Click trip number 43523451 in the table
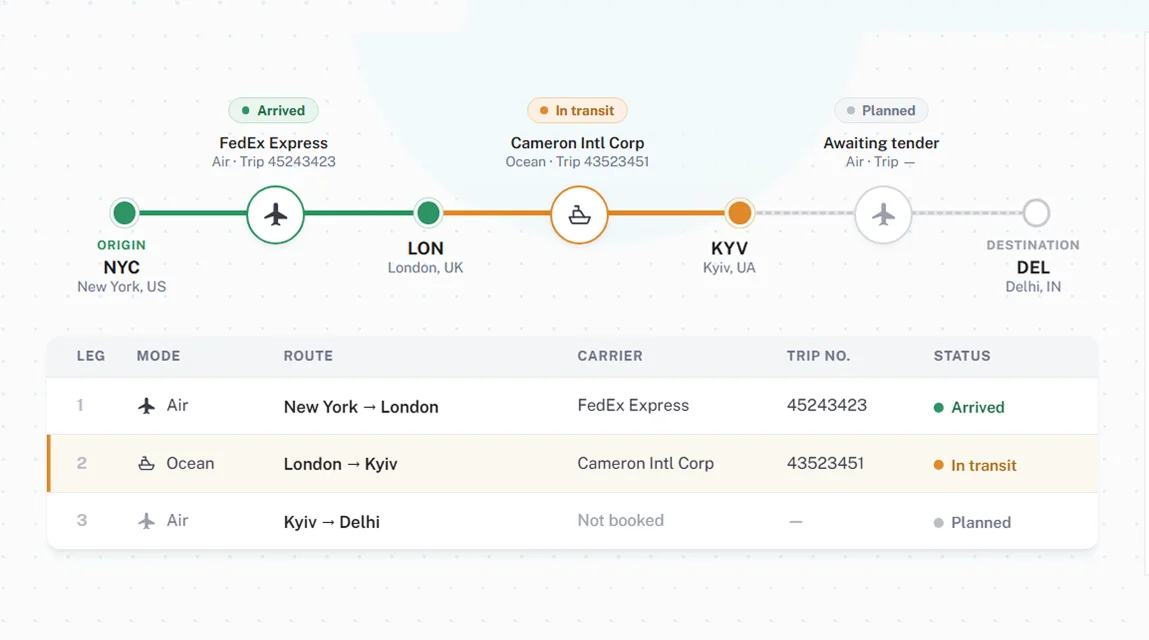Image resolution: width=1149 pixels, height=640 pixels. pos(825,463)
